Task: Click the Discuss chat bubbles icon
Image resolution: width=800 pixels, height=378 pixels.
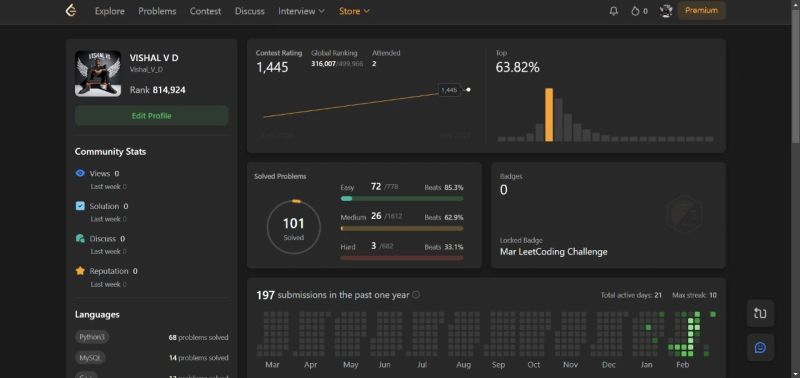Action: click(x=80, y=239)
